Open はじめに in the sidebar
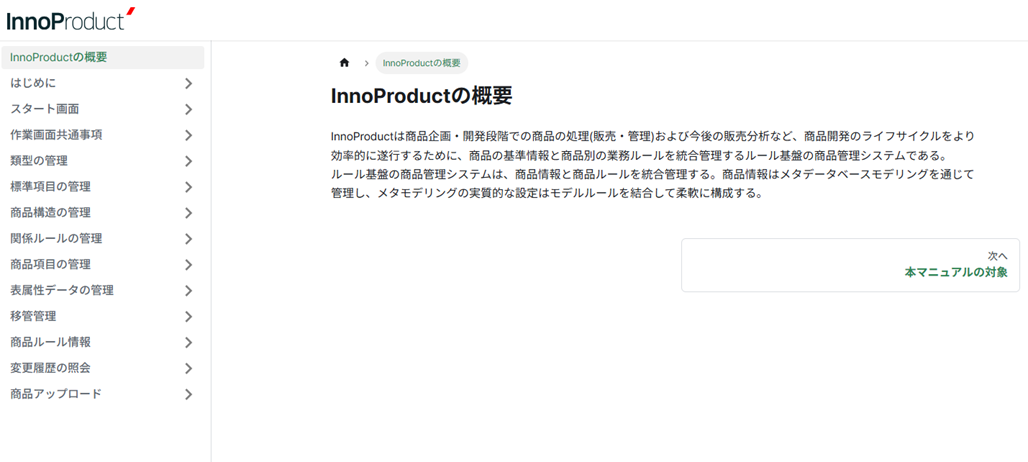Viewport: 1028px width, 462px height. coord(33,83)
